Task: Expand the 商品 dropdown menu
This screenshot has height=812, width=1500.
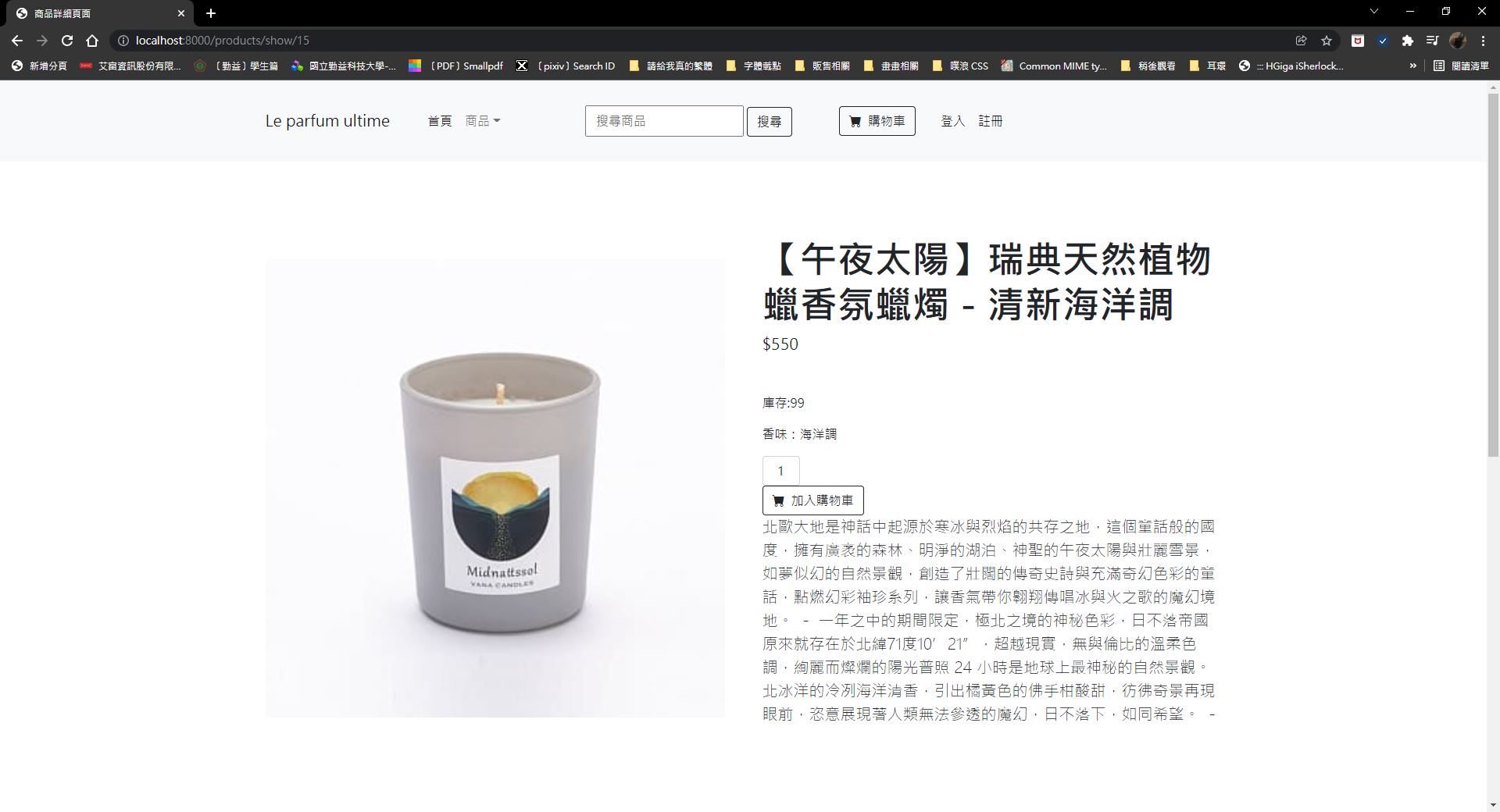Action: click(x=483, y=121)
